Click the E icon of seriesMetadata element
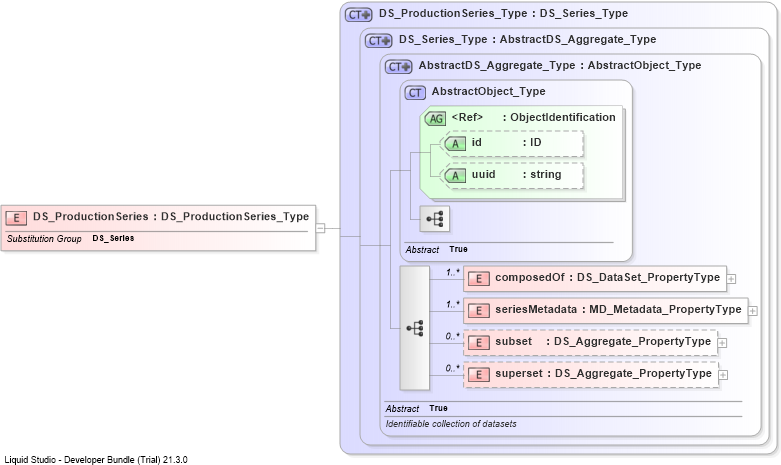 point(479,311)
